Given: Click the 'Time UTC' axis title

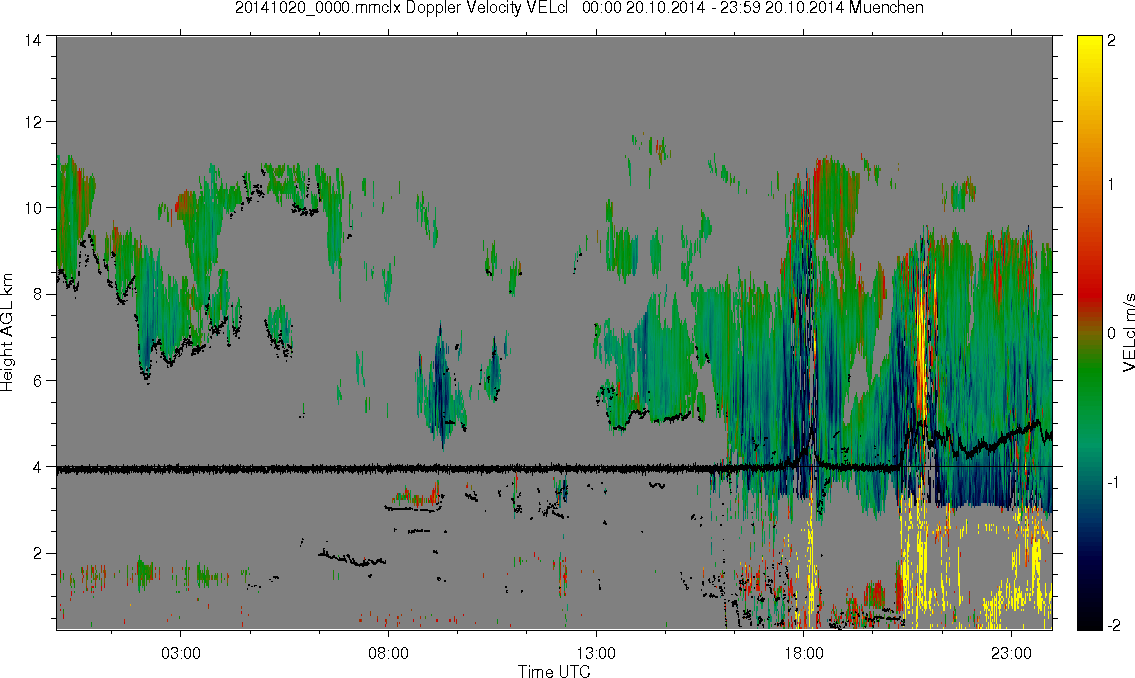Looking at the screenshot, I should [x=554, y=671].
